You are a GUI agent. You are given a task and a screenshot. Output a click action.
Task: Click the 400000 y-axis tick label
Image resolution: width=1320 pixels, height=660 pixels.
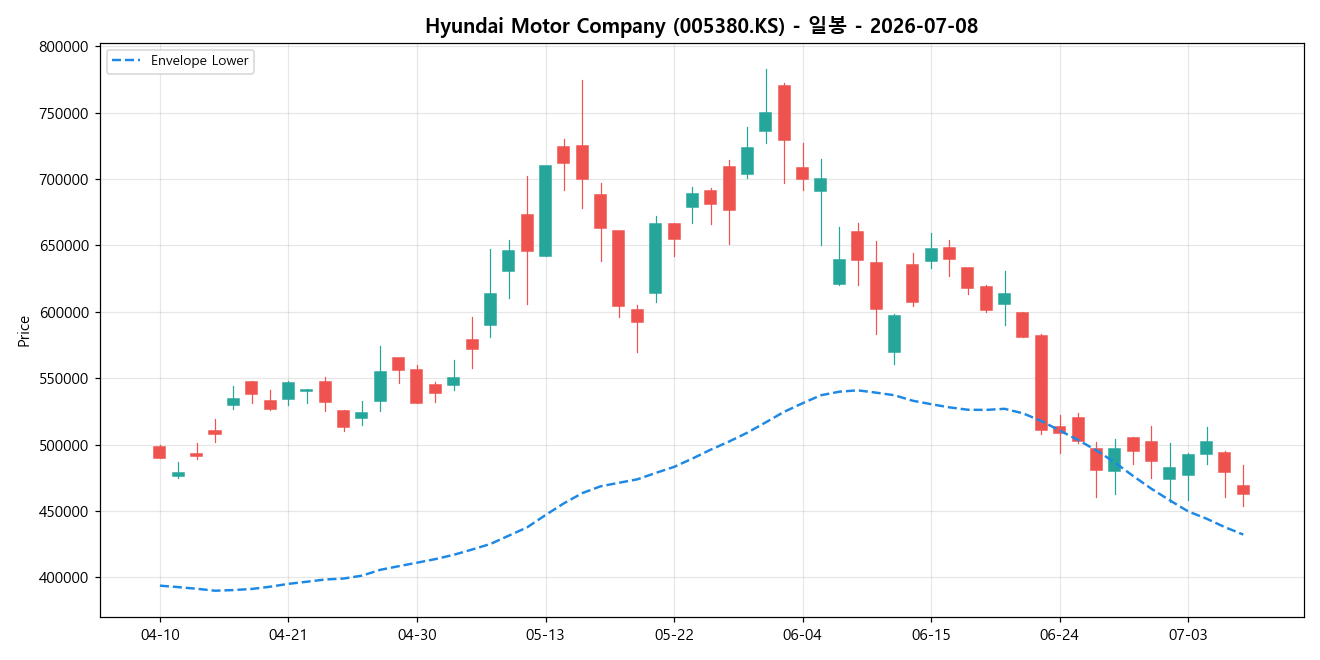coord(63,578)
